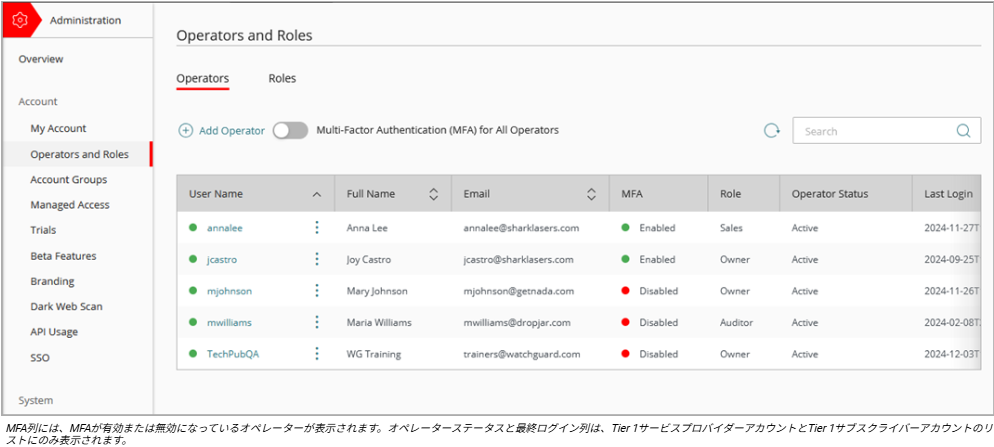The image size is (994, 447).
Task: Click the refresh icon beside search
Action: 771,131
